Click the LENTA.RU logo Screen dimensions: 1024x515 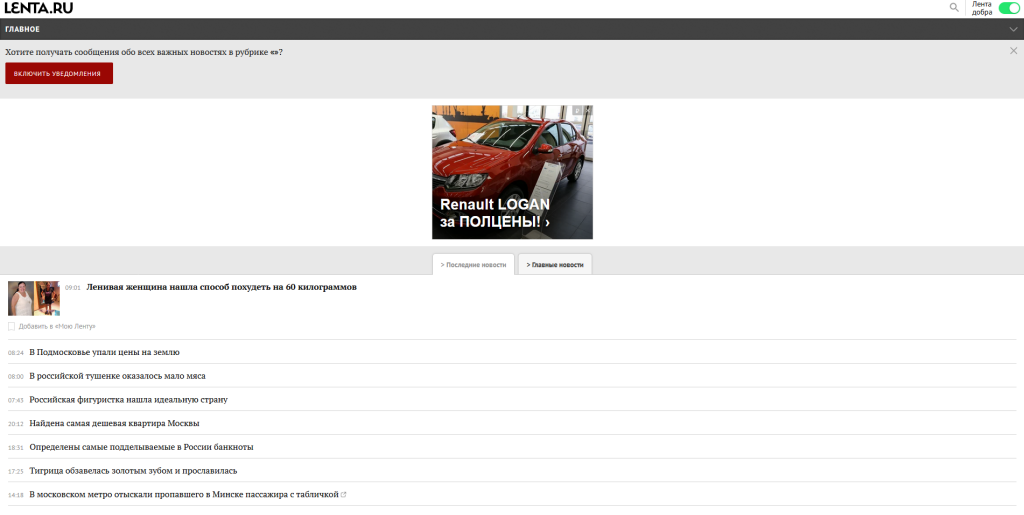coord(39,8)
